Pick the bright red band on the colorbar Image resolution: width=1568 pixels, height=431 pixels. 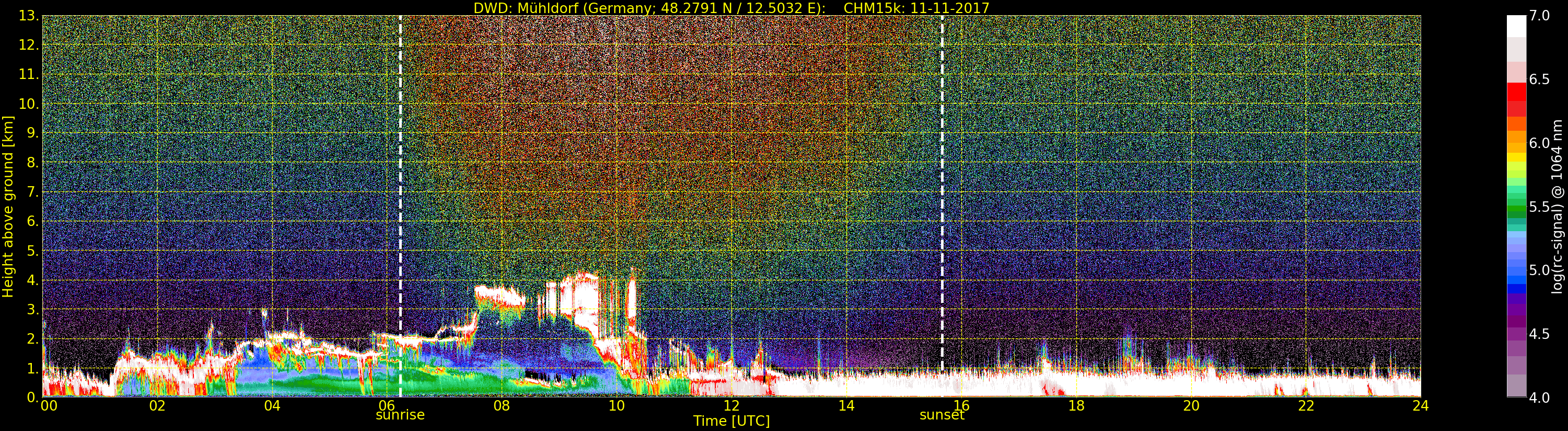click(1516, 92)
